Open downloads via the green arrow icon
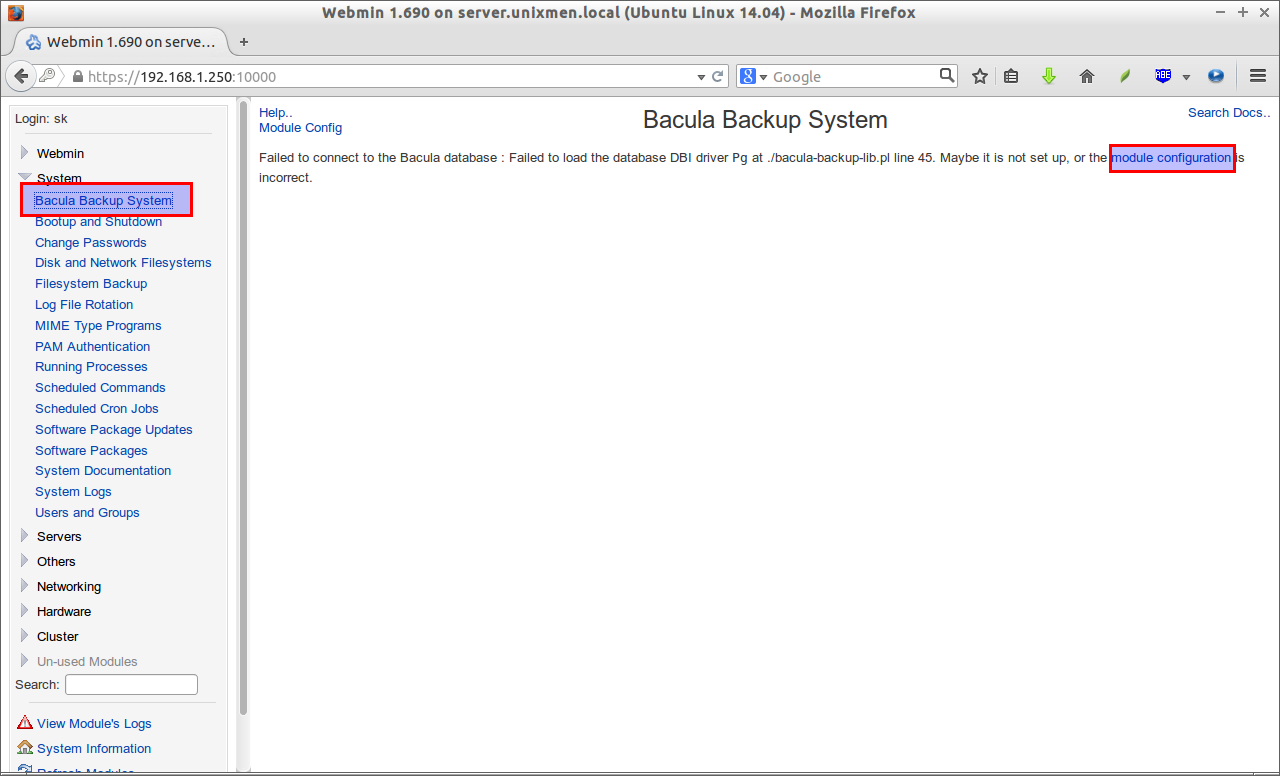This screenshot has width=1280, height=776. 1049,76
